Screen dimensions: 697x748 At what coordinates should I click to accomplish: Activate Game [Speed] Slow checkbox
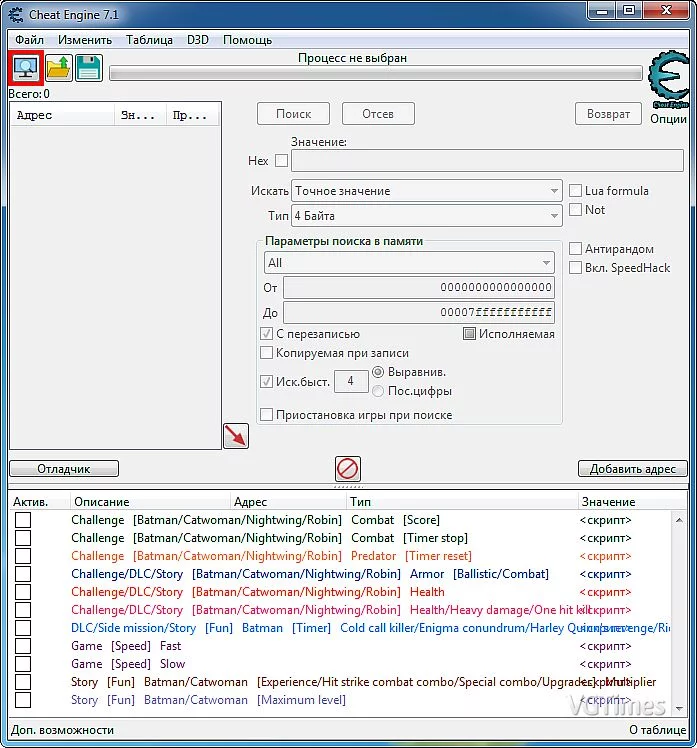point(23,664)
